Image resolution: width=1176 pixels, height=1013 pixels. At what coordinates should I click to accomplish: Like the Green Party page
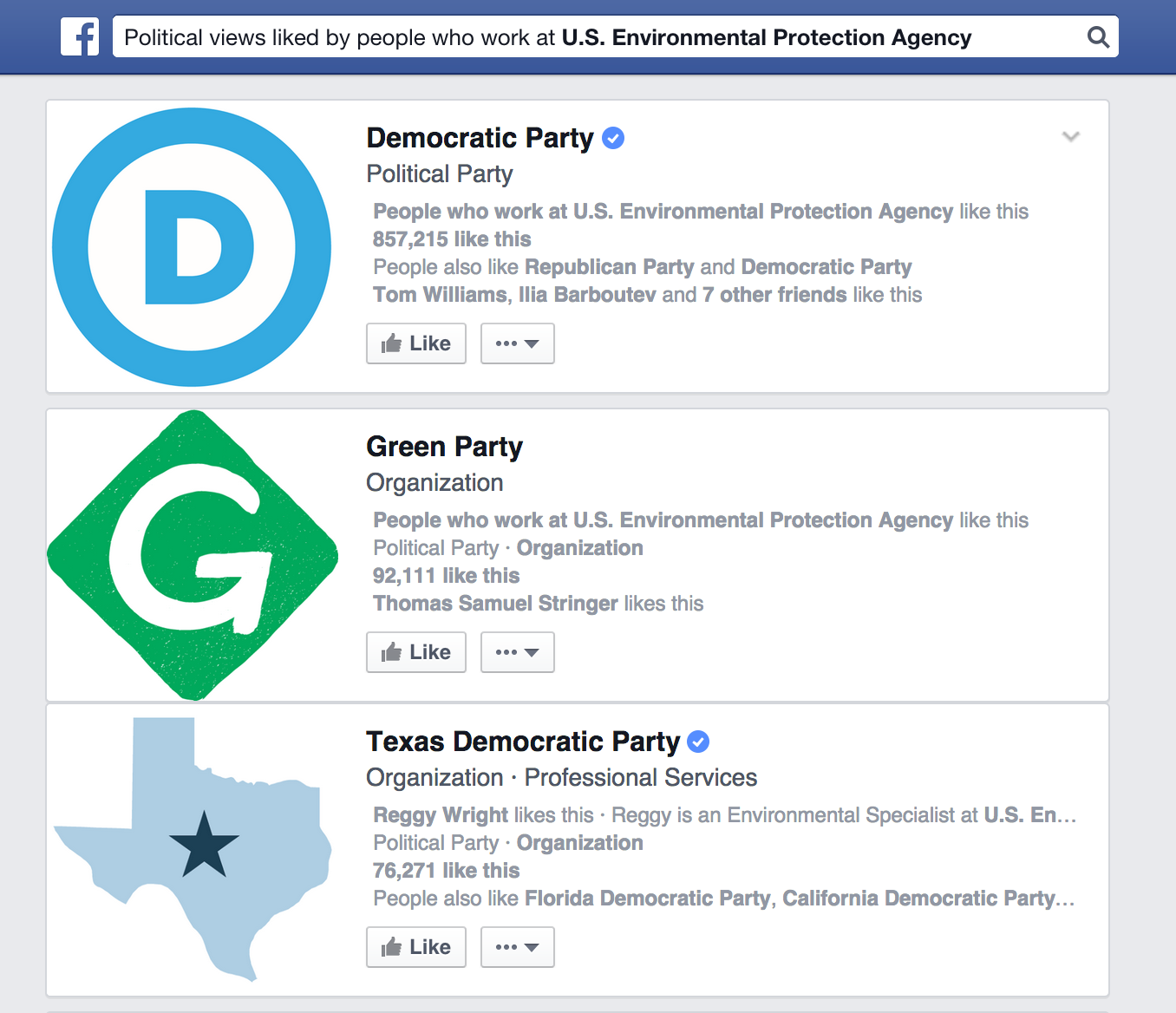click(416, 652)
